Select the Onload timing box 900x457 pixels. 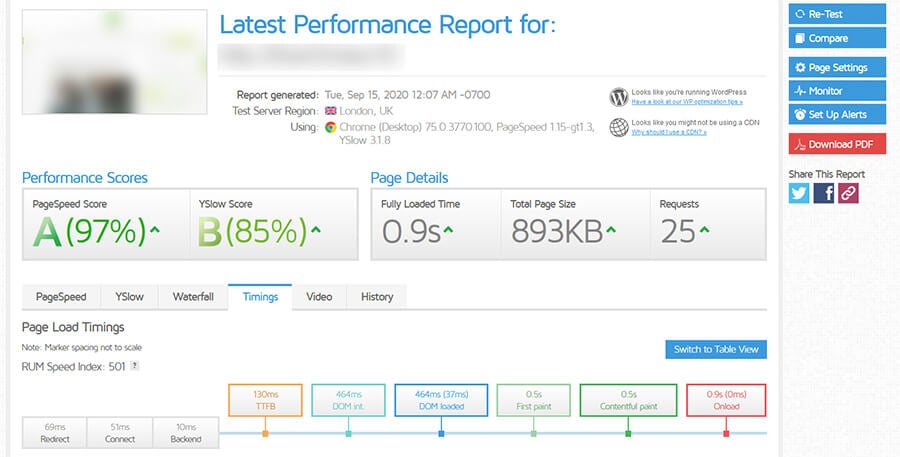click(726, 400)
